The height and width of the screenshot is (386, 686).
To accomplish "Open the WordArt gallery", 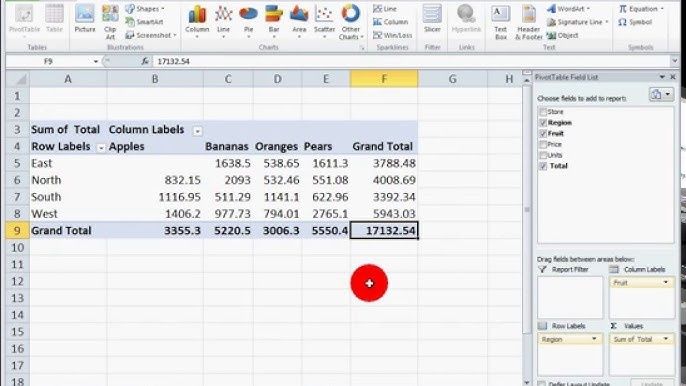I will [x=568, y=9].
